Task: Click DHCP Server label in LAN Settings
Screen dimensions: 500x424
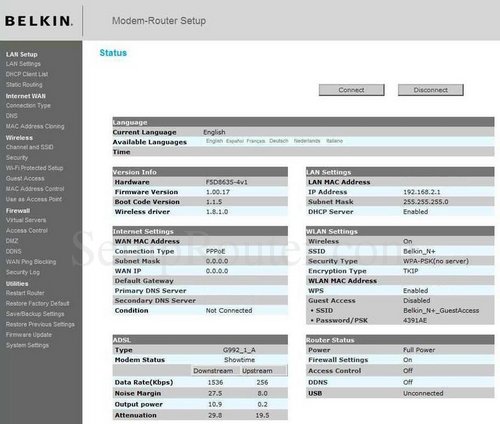Action: point(331,212)
